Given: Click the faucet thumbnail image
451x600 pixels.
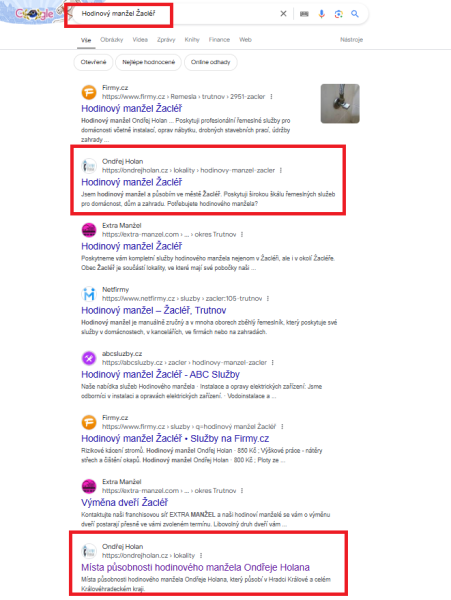Looking at the screenshot, I should click(340, 104).
